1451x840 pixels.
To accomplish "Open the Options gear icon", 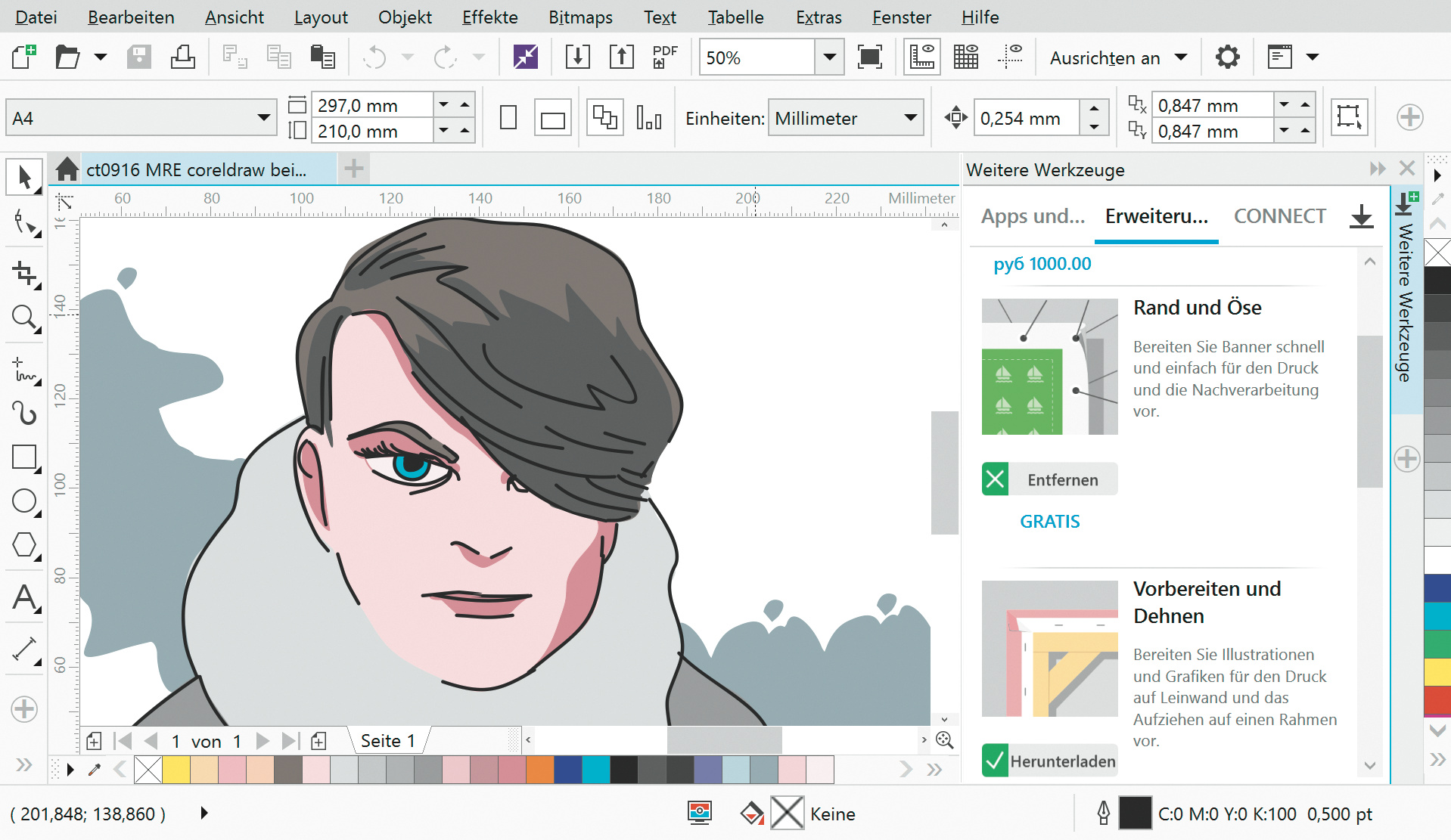I will click(1227, 57).
